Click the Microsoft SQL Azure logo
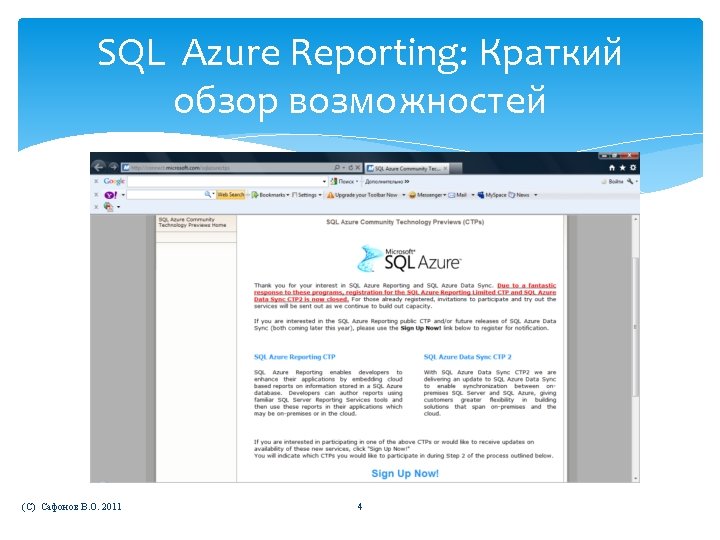 pos(409,259)
